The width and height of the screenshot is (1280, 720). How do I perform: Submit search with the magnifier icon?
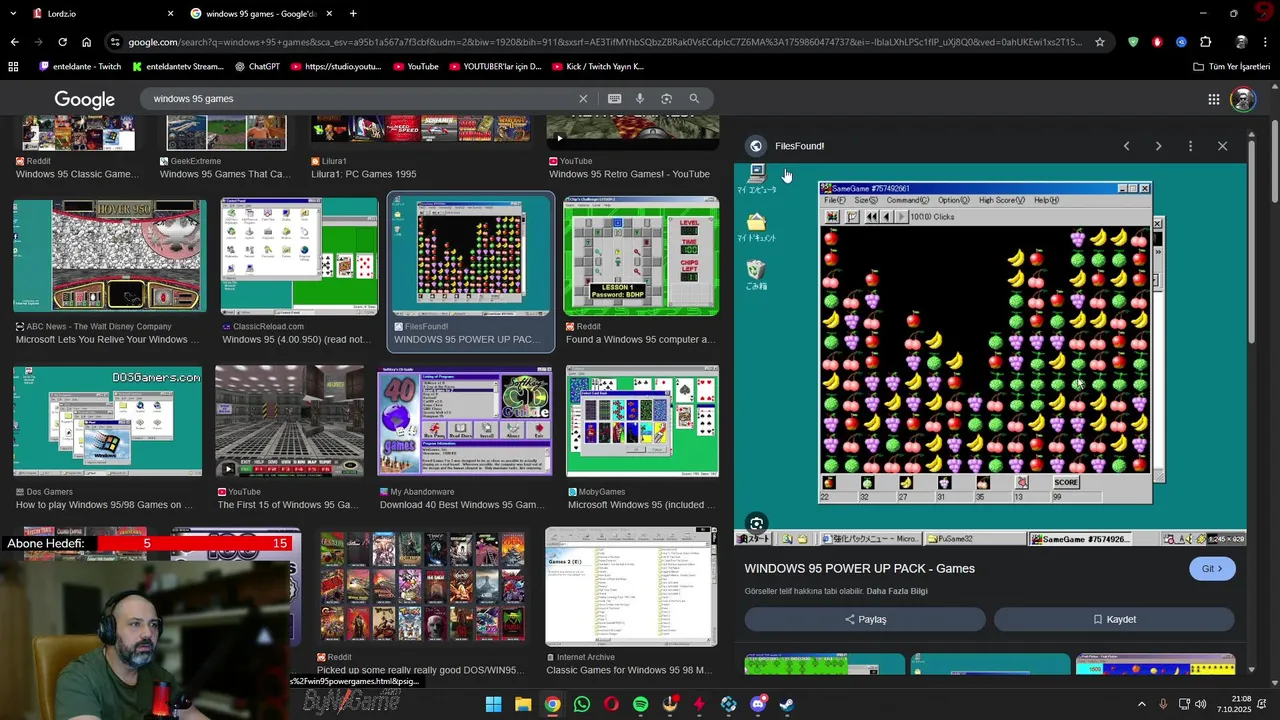[694, 99]
